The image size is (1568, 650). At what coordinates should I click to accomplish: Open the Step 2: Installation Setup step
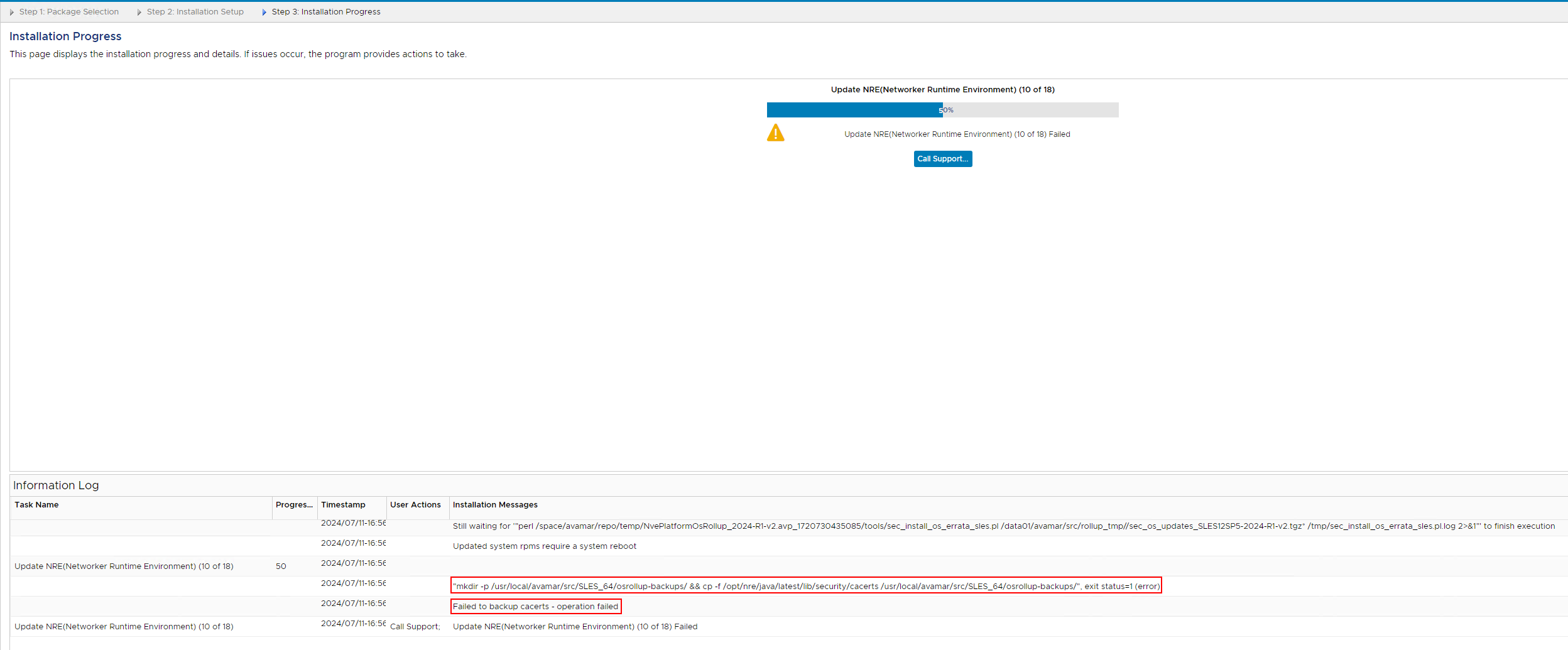click(195, 11)
